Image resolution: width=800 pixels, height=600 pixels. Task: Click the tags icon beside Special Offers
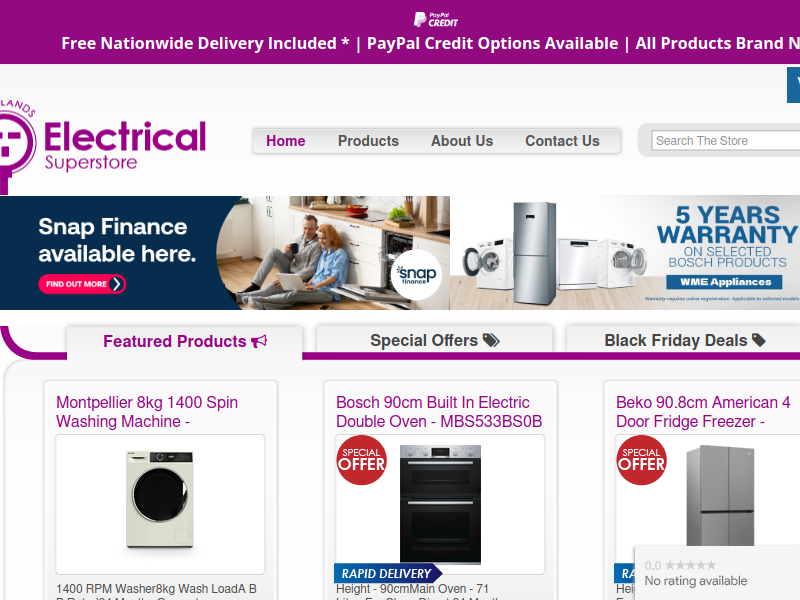(491, 340)
